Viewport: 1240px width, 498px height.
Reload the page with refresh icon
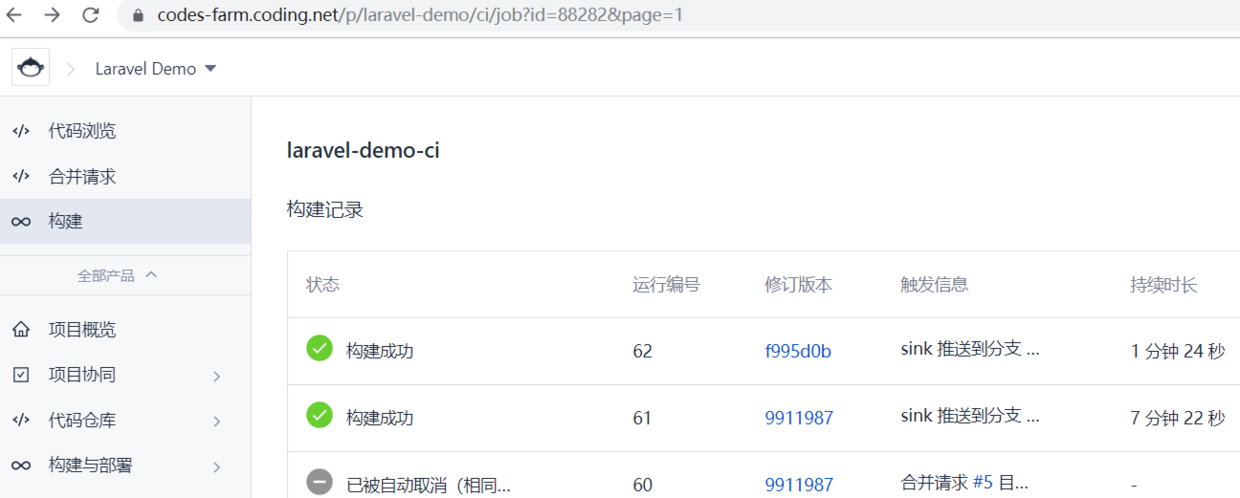(x=91, y=15)
